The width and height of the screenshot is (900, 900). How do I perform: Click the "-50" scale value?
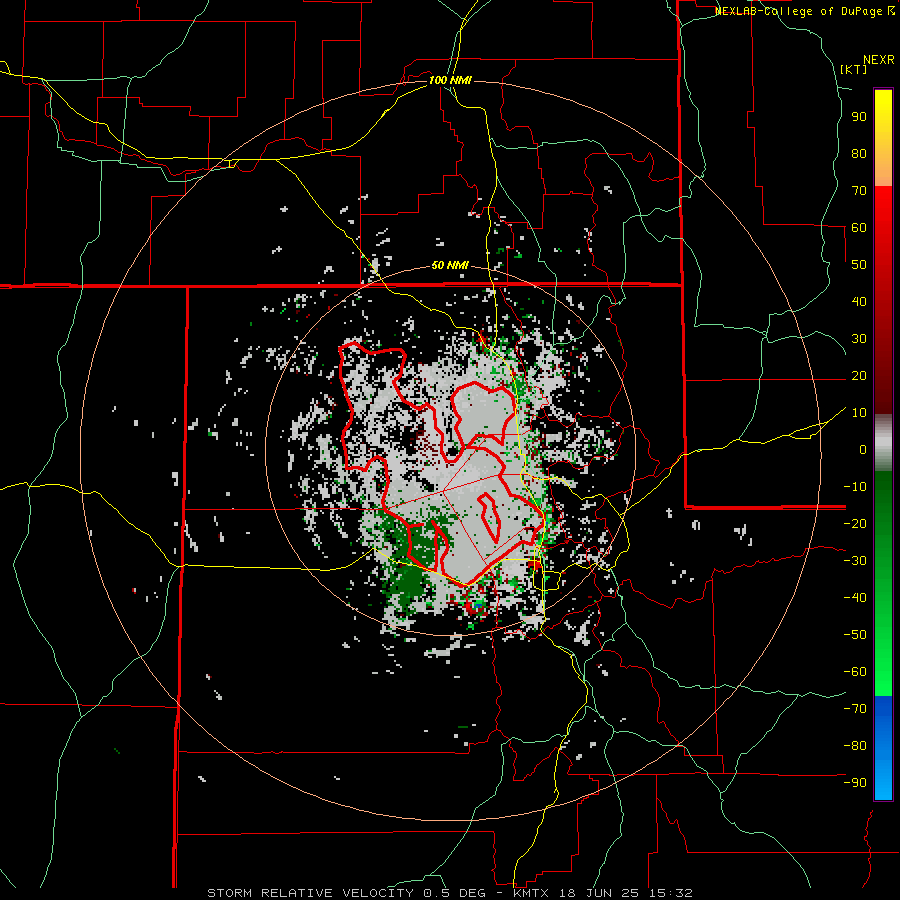(855, 635)
